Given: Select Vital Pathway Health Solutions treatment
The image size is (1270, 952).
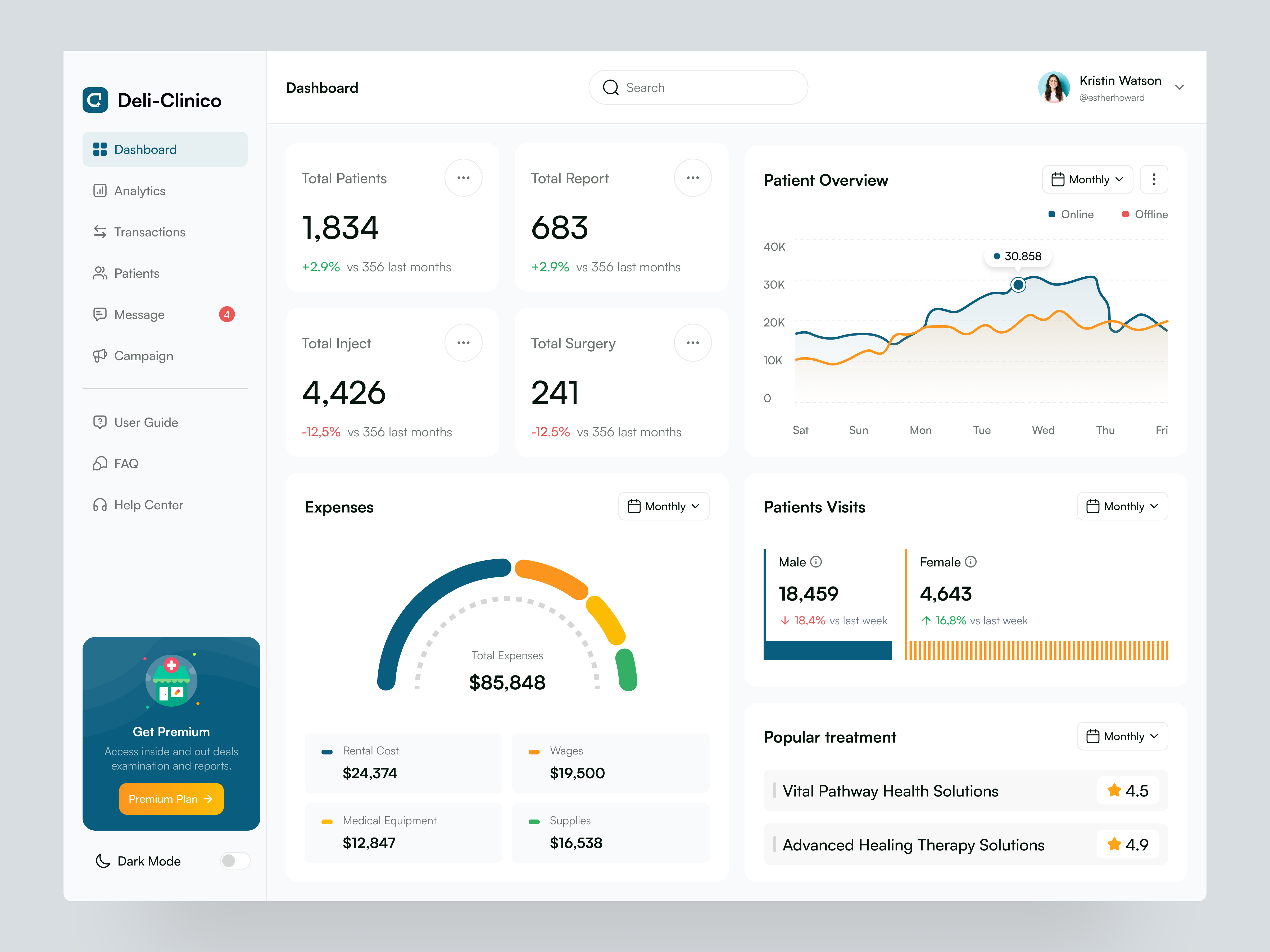Looking at the screenshot, I should click(891, 791).
